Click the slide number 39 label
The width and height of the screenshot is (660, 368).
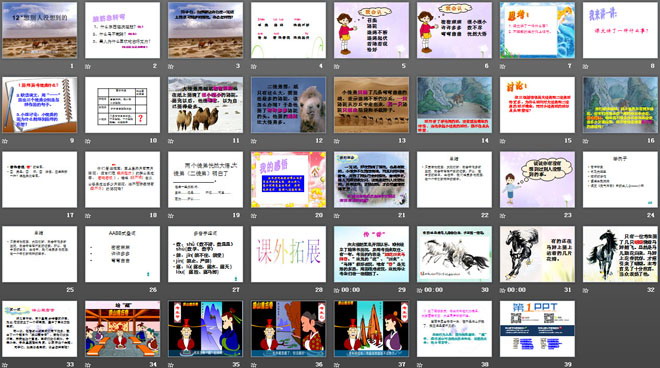pos(568,364)
